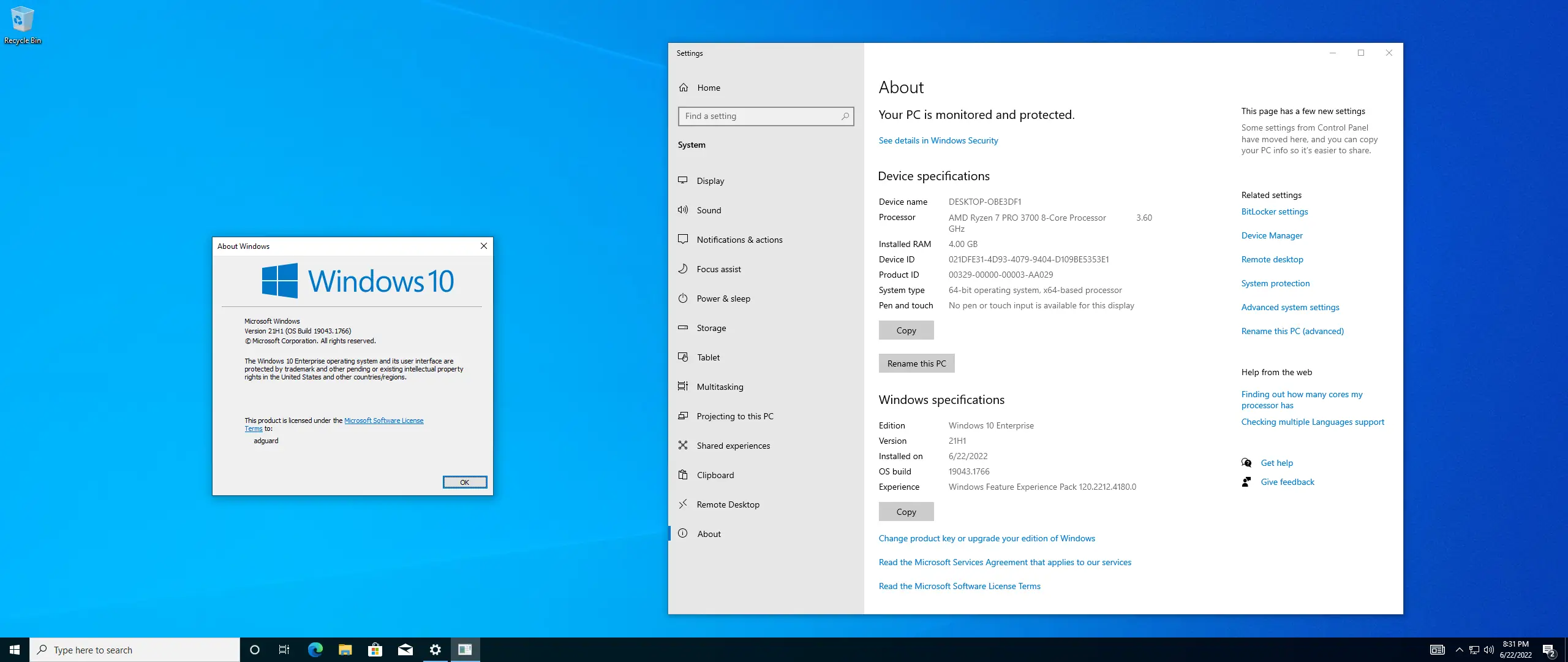Select the Sound speaker icon
The image size is (1568, 662).
(x=683, y=210)
